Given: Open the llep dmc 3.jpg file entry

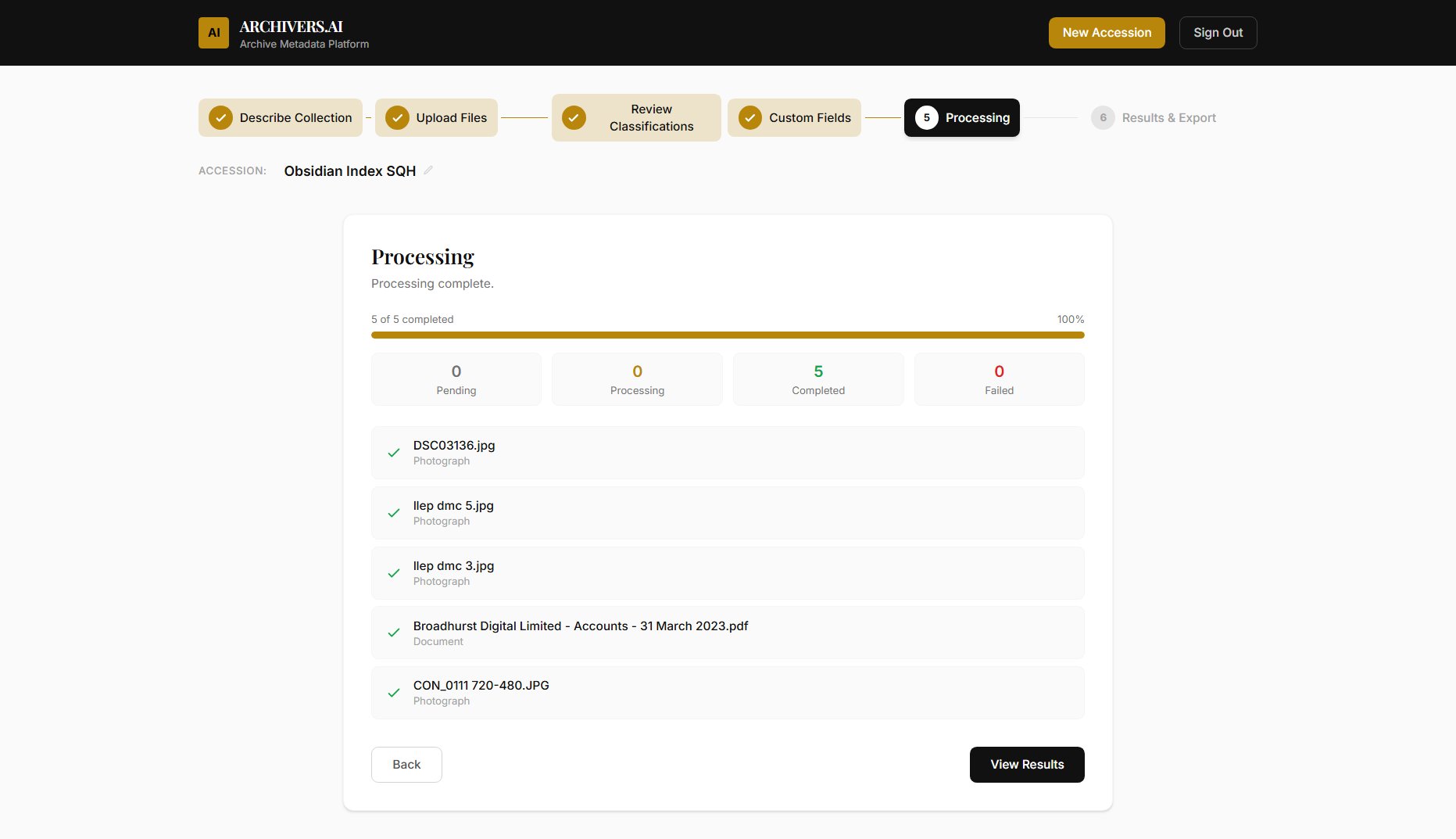Looking at the screenshot, I should pos(727,572).
